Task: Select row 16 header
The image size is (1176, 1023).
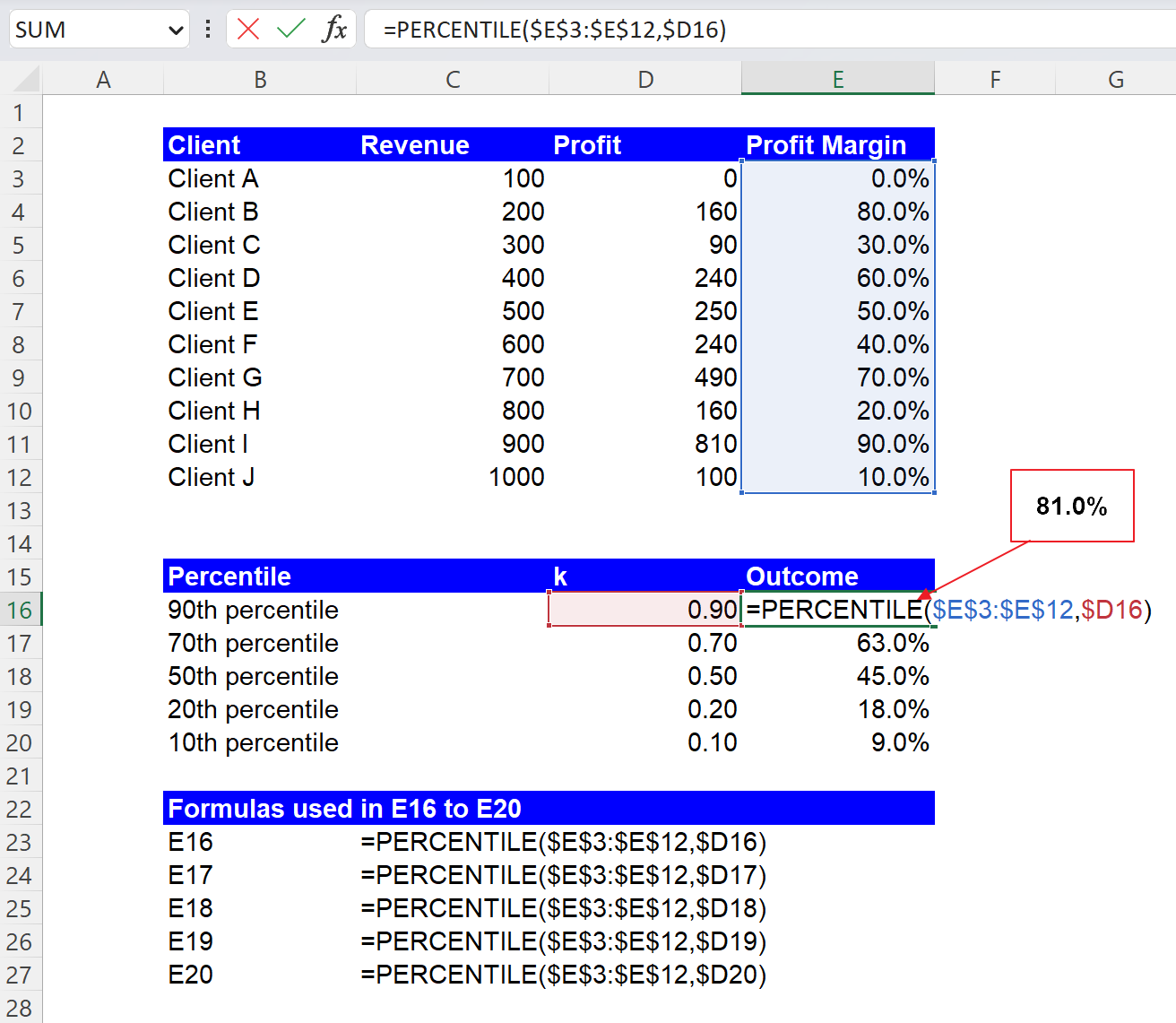Action: (x=19, y=610)
